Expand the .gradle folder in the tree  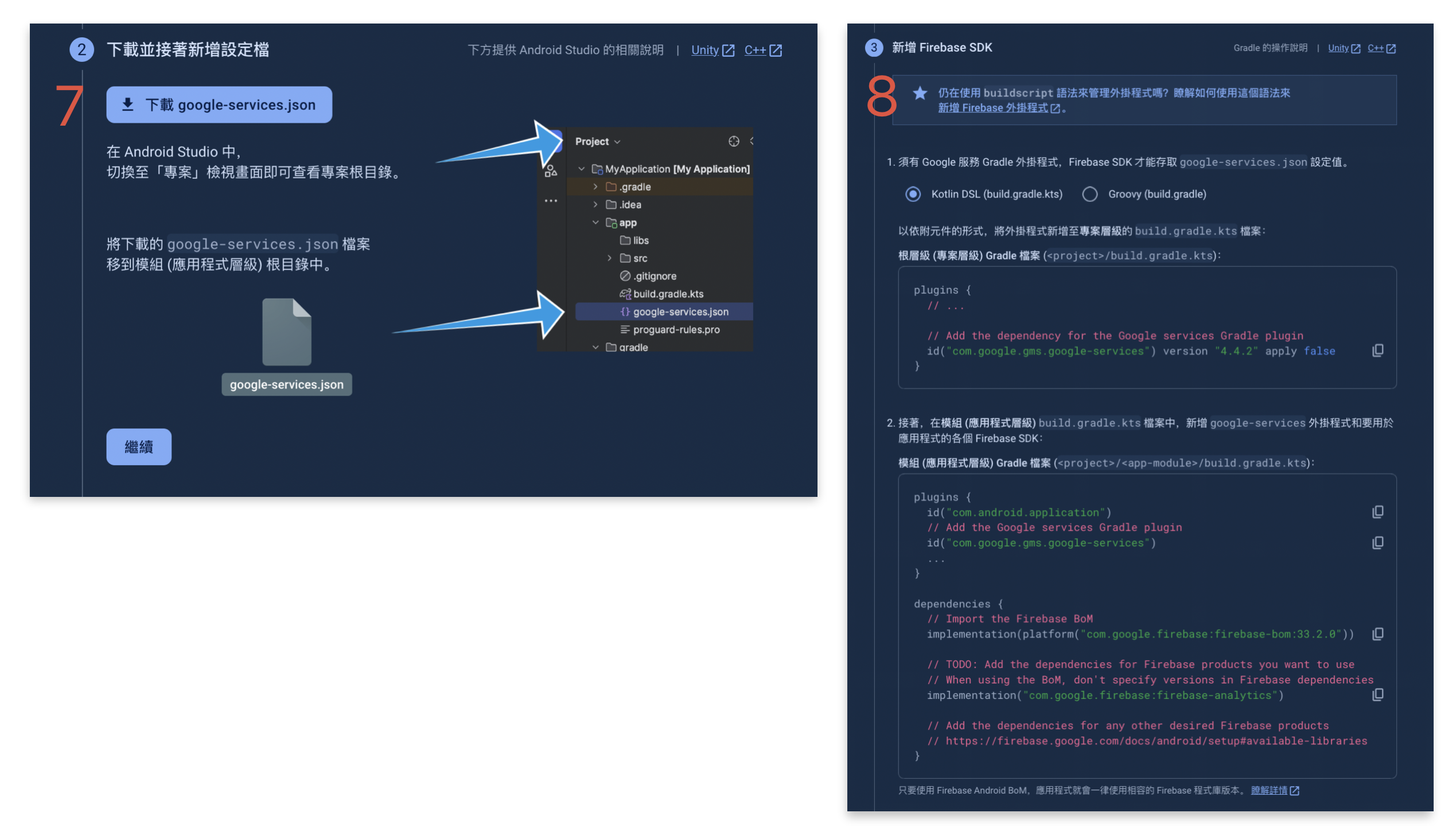coord(595,186)
